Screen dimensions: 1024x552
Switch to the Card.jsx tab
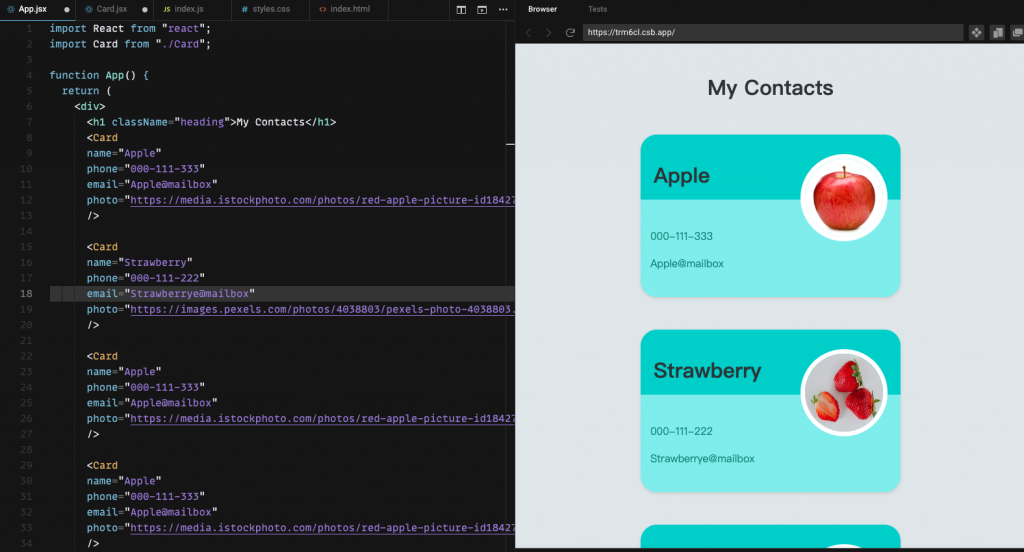(112, 9)
